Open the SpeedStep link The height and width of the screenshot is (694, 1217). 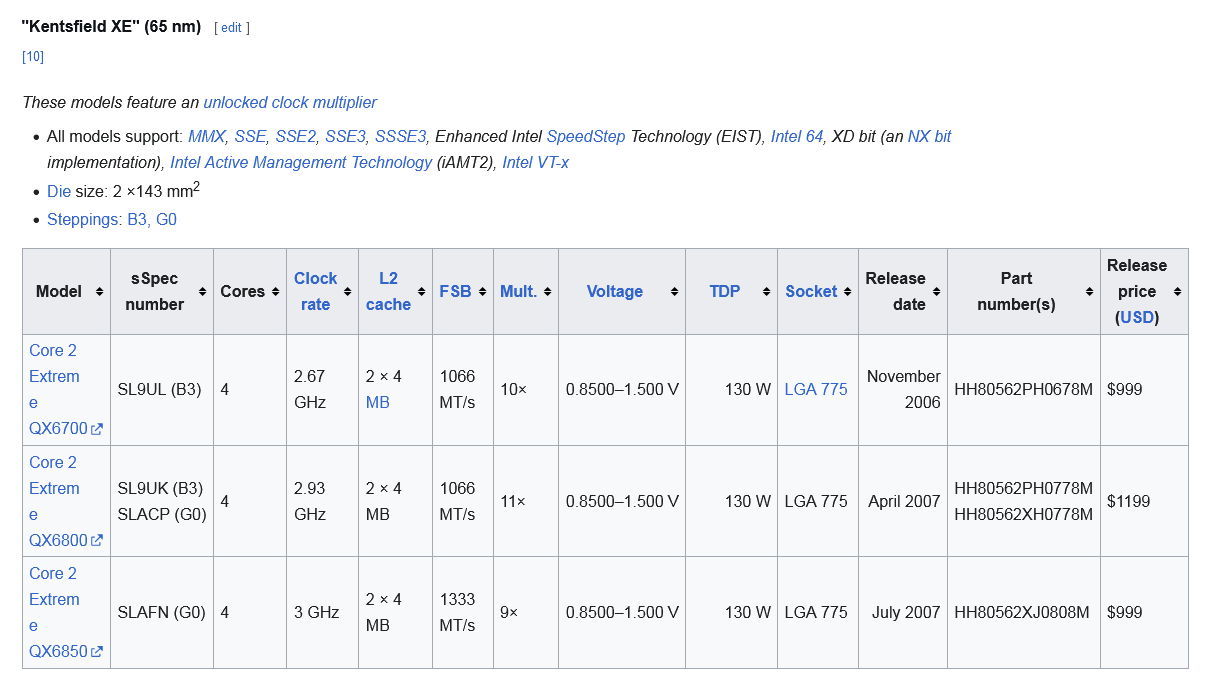(x=586, y=136)
